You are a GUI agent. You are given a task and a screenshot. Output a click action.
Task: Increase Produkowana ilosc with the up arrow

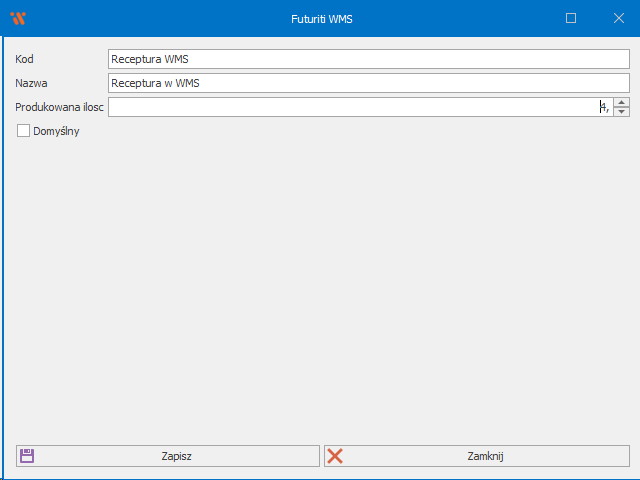tap(621, 102)
